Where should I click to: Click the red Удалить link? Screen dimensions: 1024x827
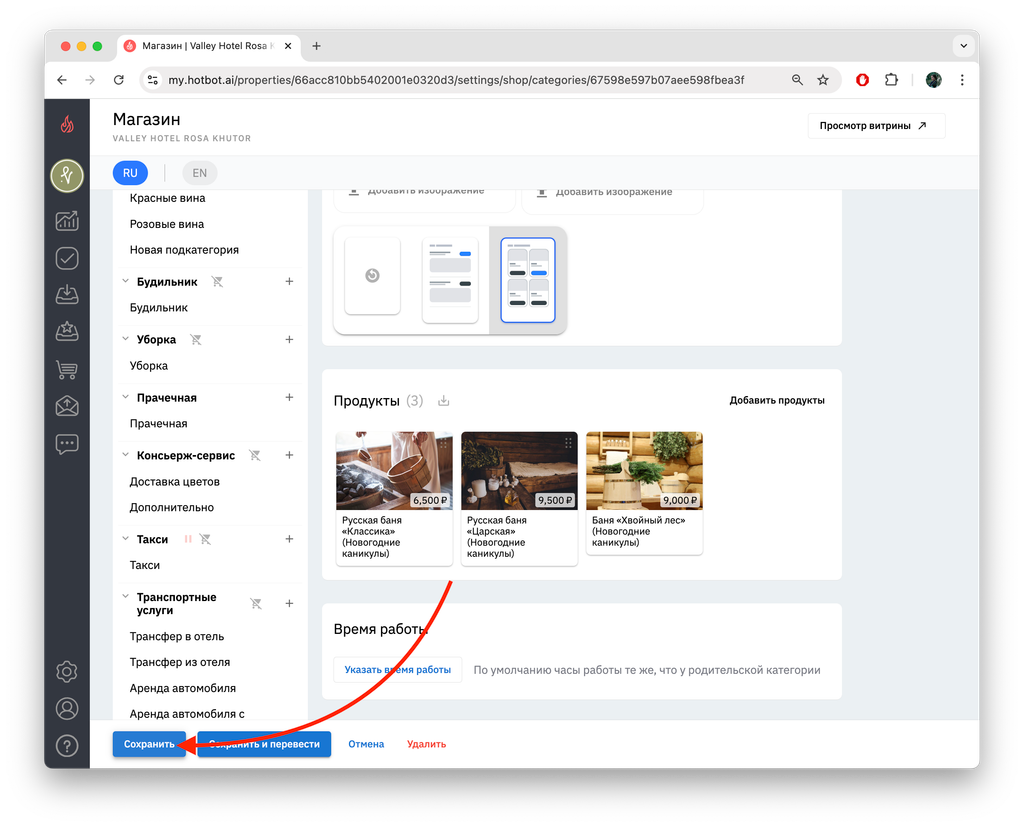[426, 744]
